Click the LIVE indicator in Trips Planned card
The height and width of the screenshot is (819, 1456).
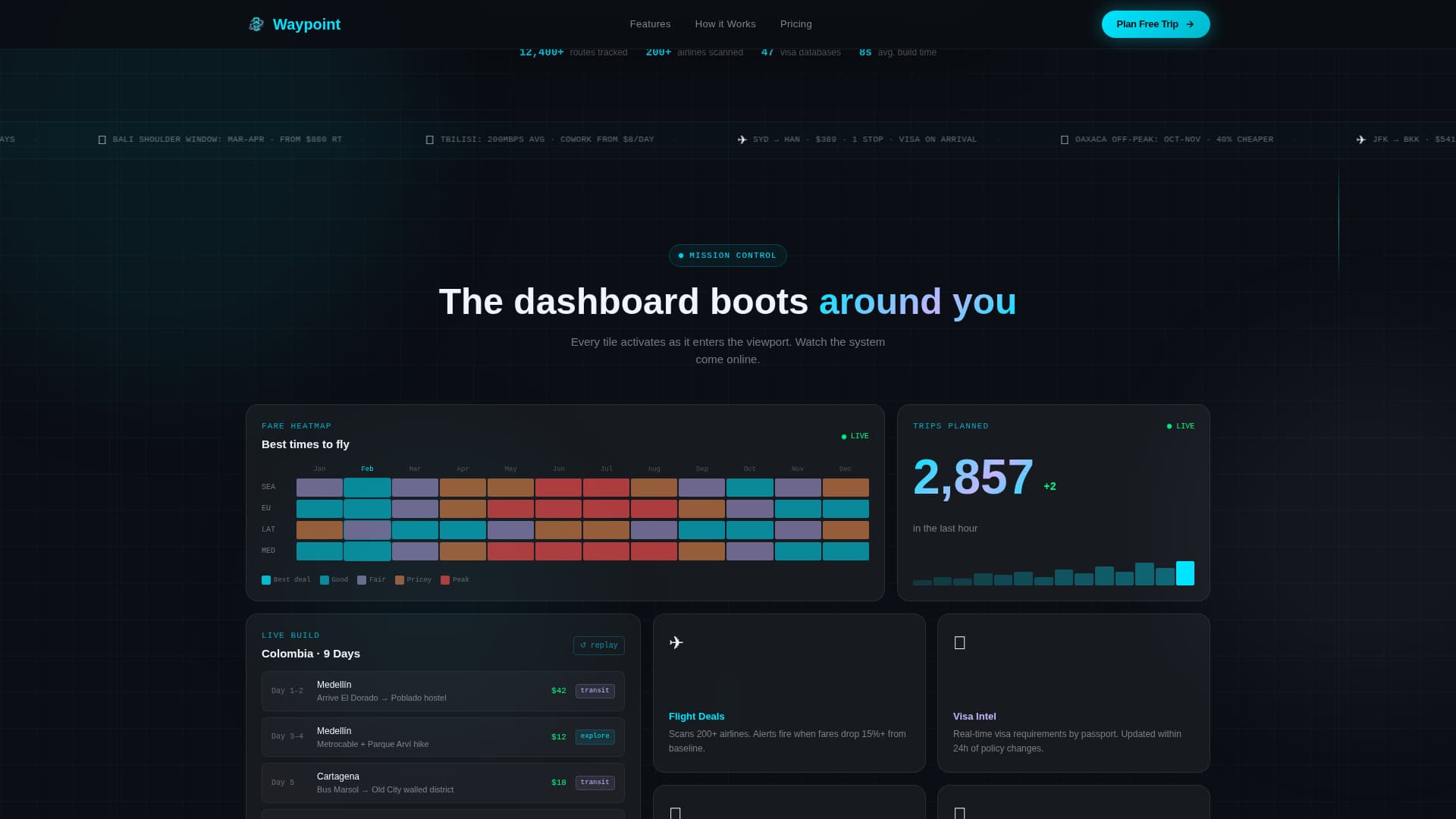click(1180, 426)
